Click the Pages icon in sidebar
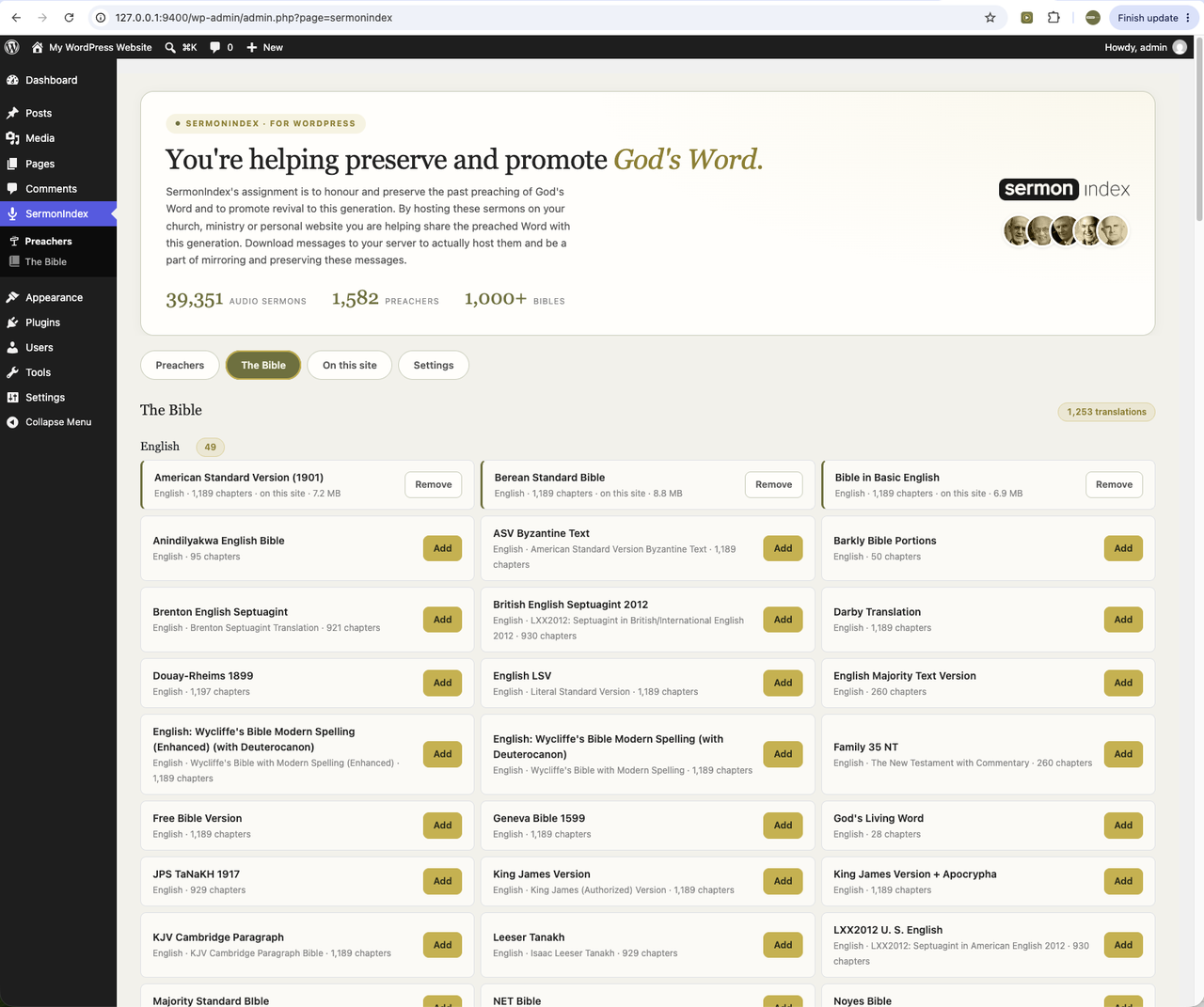 [x=12, y=164]
